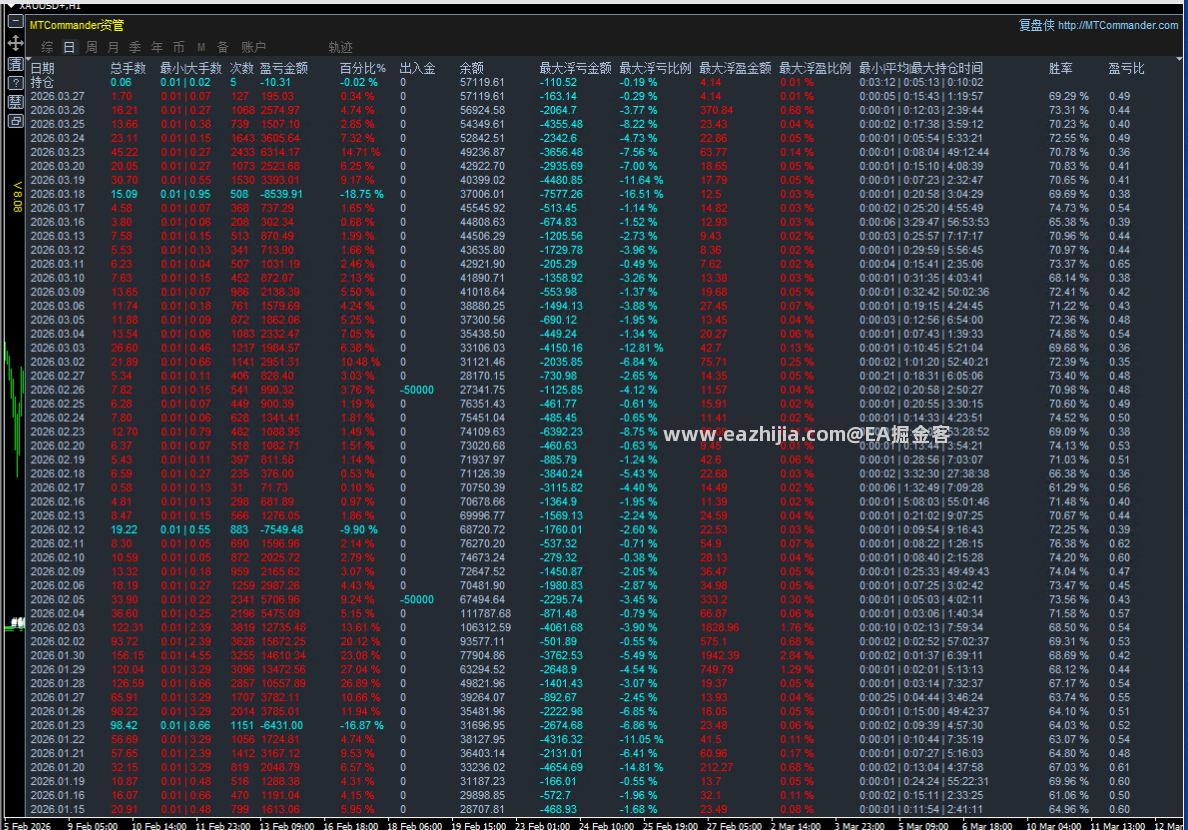Viewport: 1188px width, 830px height.
Task: Click the 余额 column header
Action: click(471, 68)
